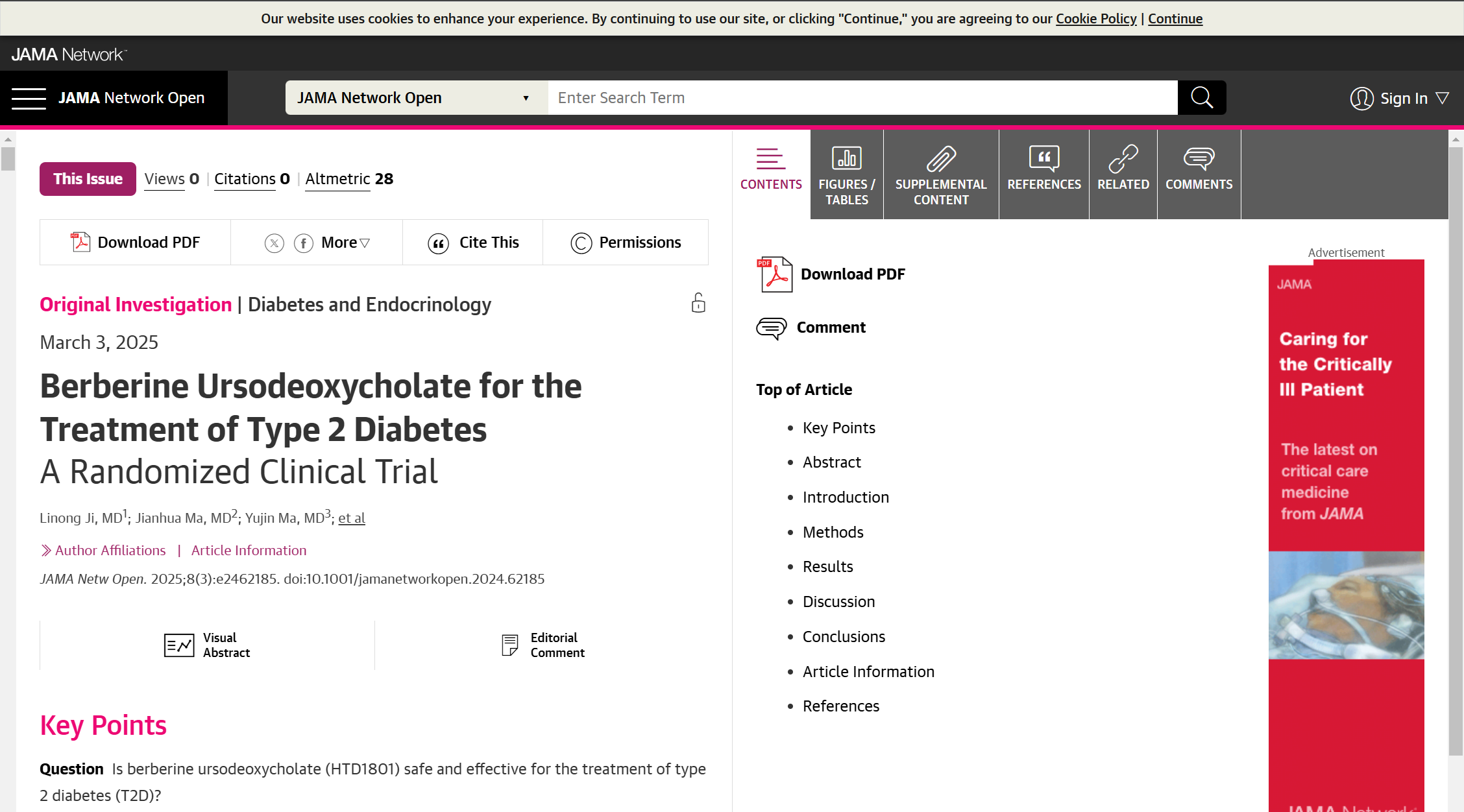Viewport: 1464px width, 812px height.
Task: Expand the More sharing options
Action: (x=345, y=243)
